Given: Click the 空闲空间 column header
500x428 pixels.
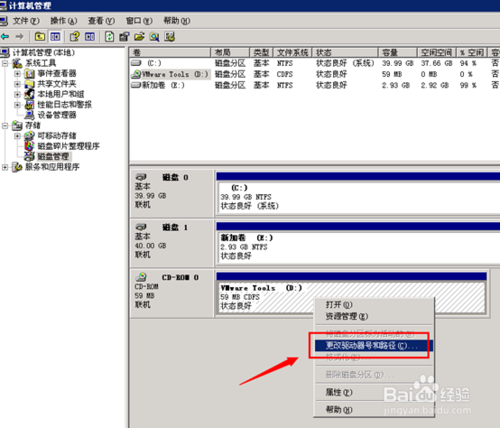Looking at the screenshot, I should 437,52.
